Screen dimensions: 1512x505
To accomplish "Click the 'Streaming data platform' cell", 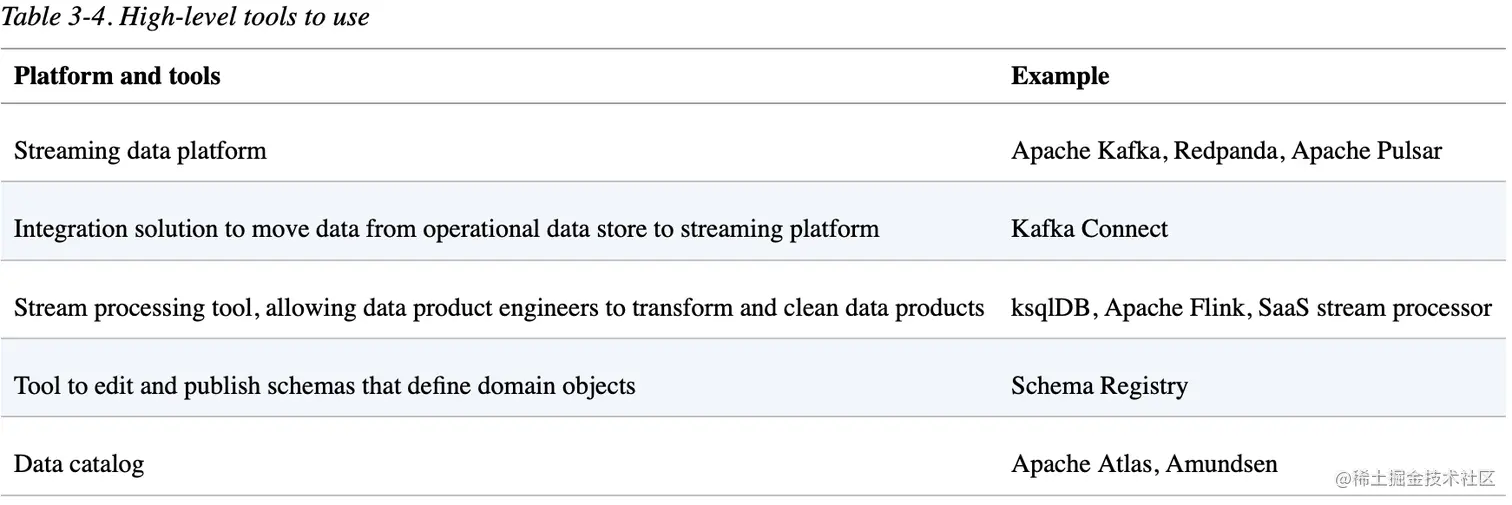I will click(x=140, y=151).
